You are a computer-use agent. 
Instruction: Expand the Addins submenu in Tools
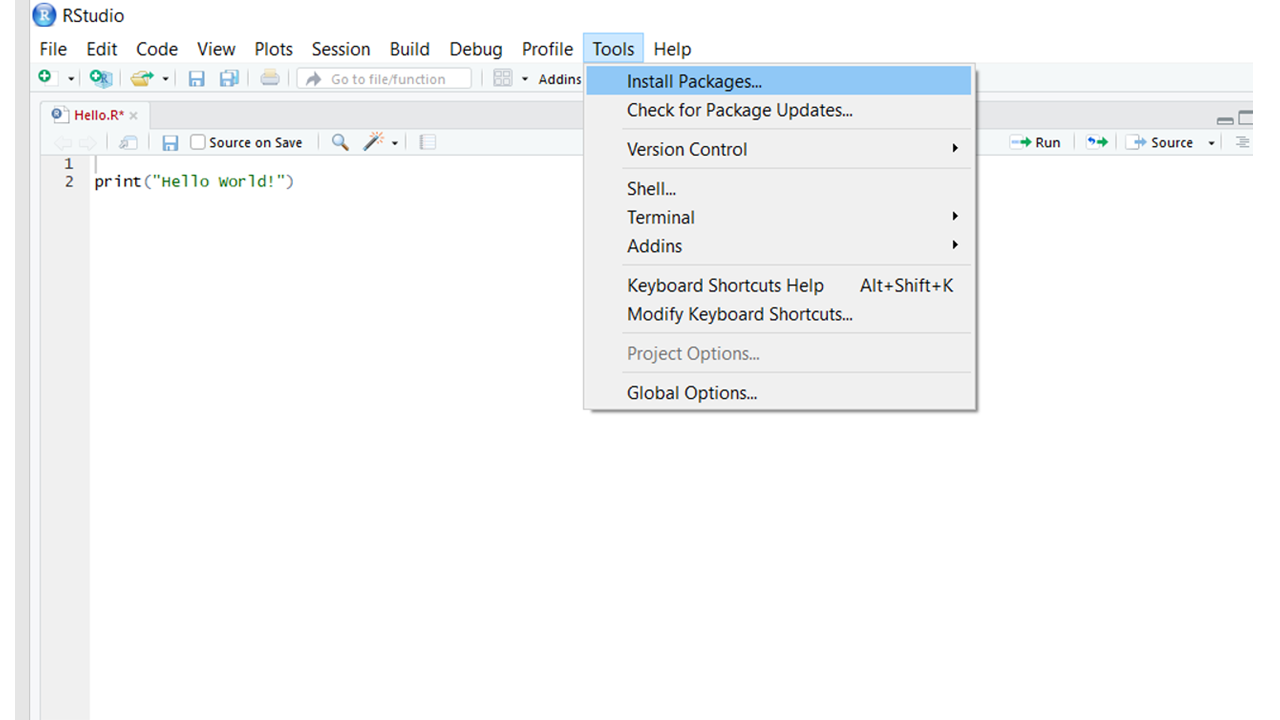point(779,246)
